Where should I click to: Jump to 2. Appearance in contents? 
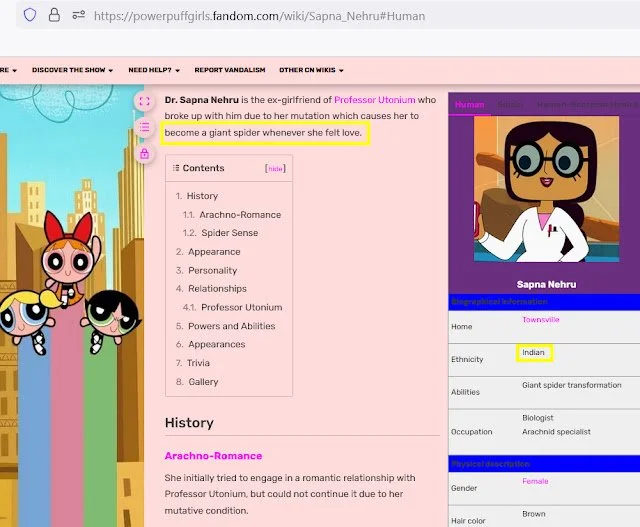(x=208, y=252)
